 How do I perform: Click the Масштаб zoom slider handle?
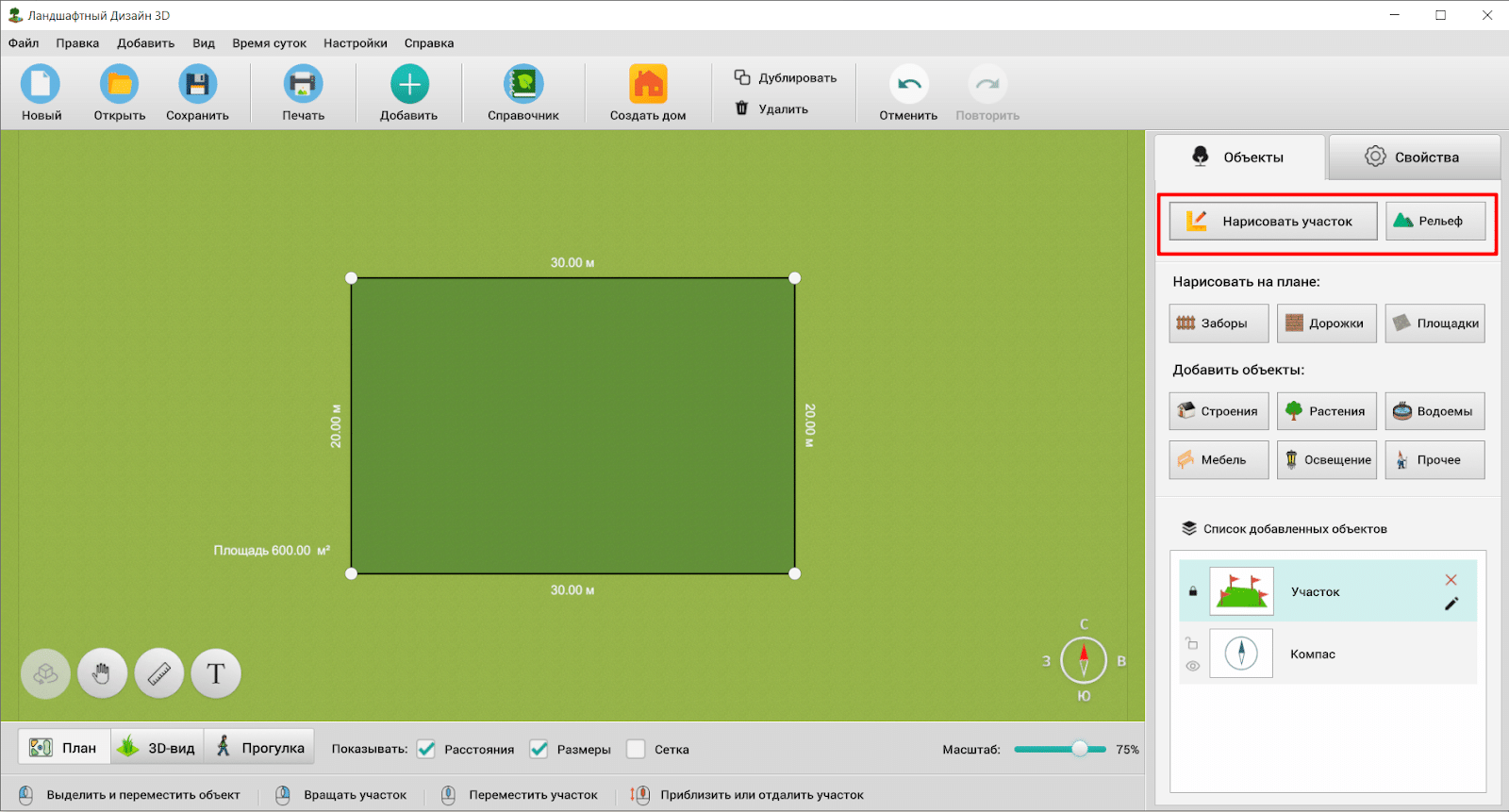click(1080, 749)
